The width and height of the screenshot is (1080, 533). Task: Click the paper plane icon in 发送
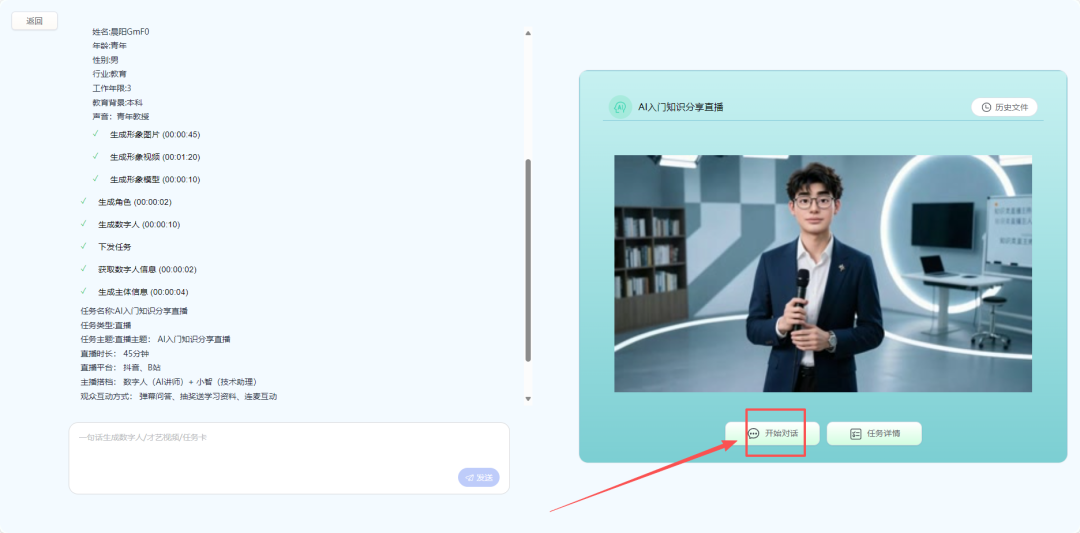(469, 478)
